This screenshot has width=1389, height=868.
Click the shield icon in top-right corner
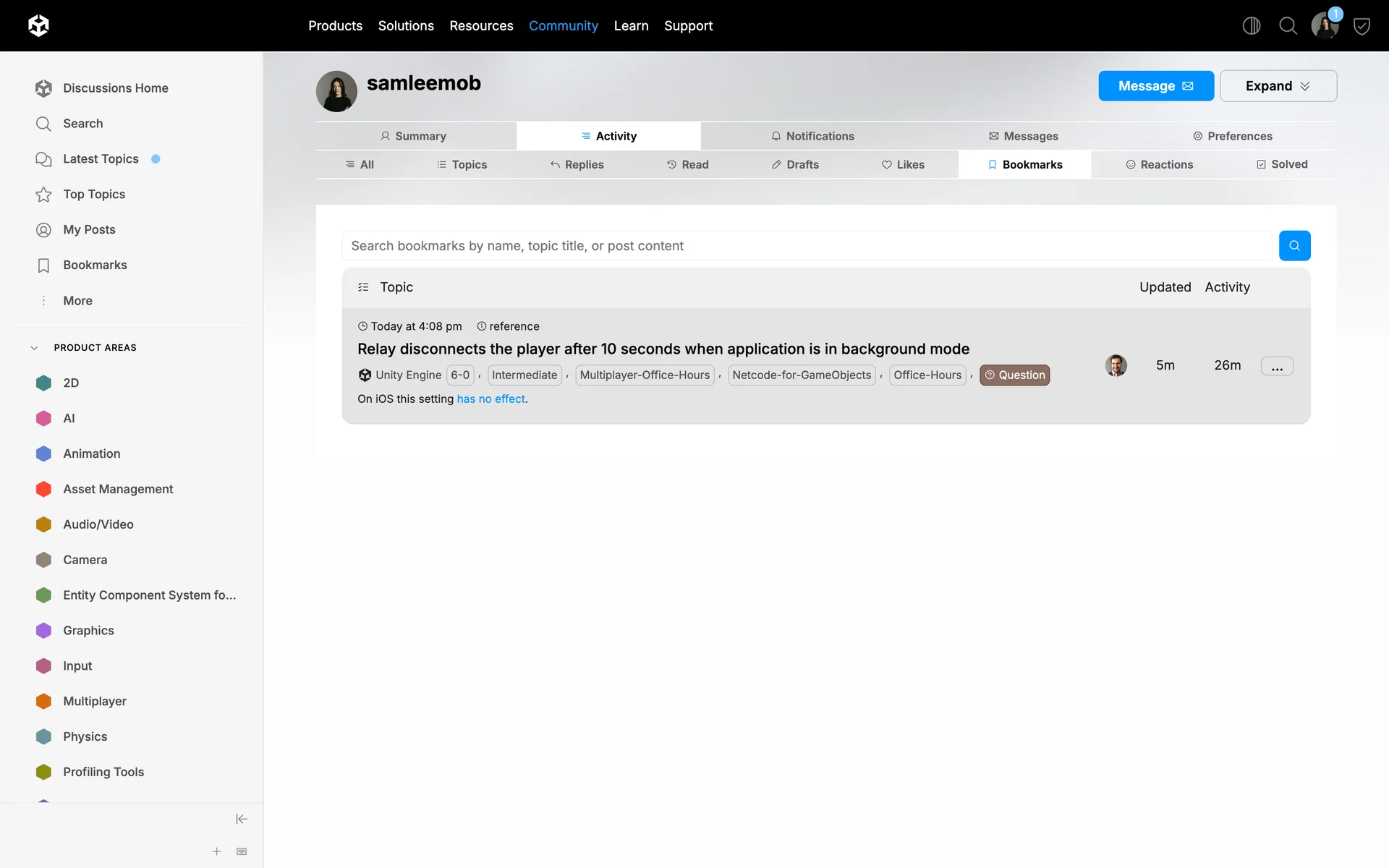(x=1361, y=27)
